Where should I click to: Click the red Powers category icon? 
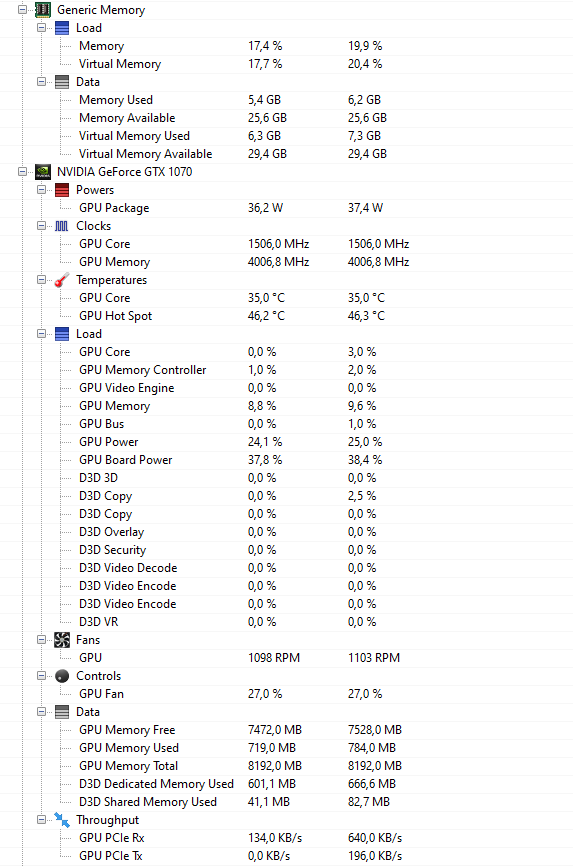click(x=62, y=190)
